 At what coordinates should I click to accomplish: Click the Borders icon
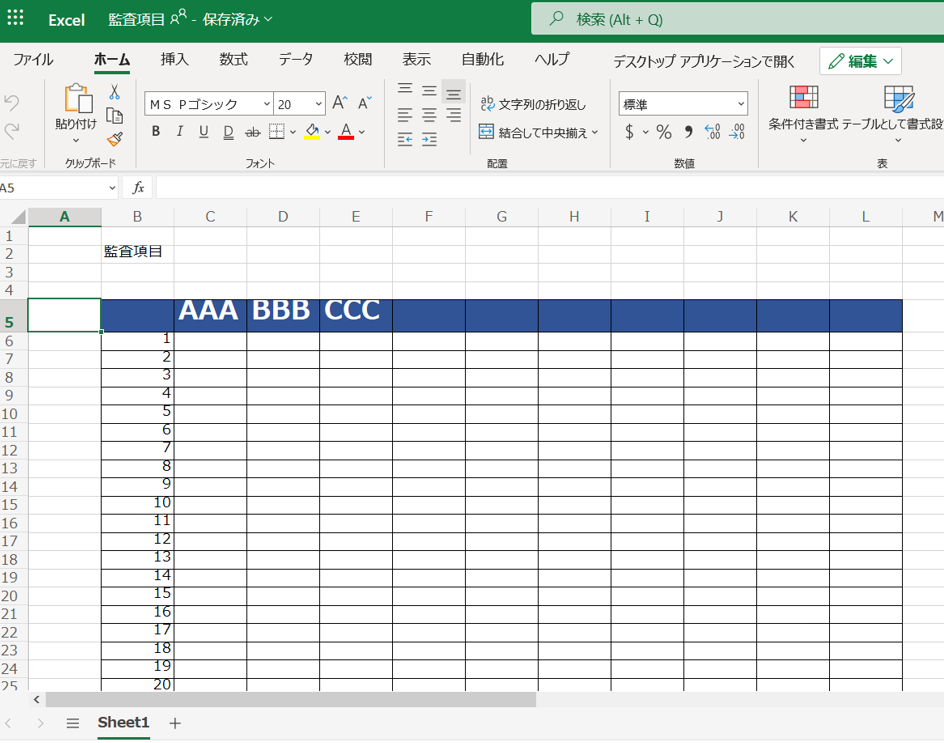(x=276, y=131)
